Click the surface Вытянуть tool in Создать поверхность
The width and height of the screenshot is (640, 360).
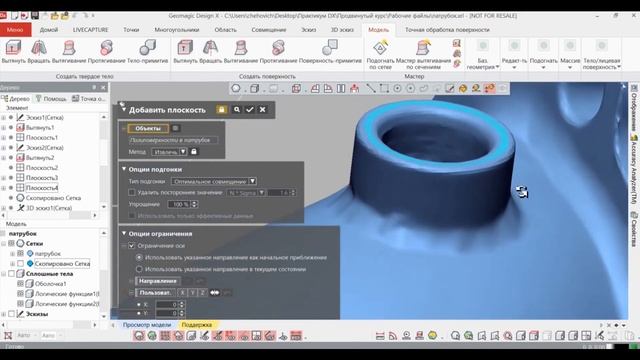(x=185, y=51)
